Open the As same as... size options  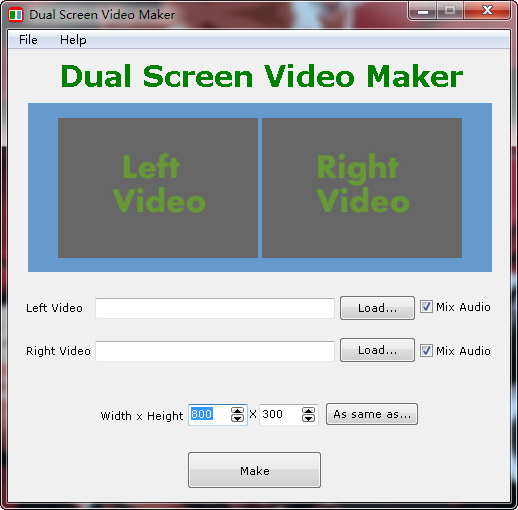[372, 414]
